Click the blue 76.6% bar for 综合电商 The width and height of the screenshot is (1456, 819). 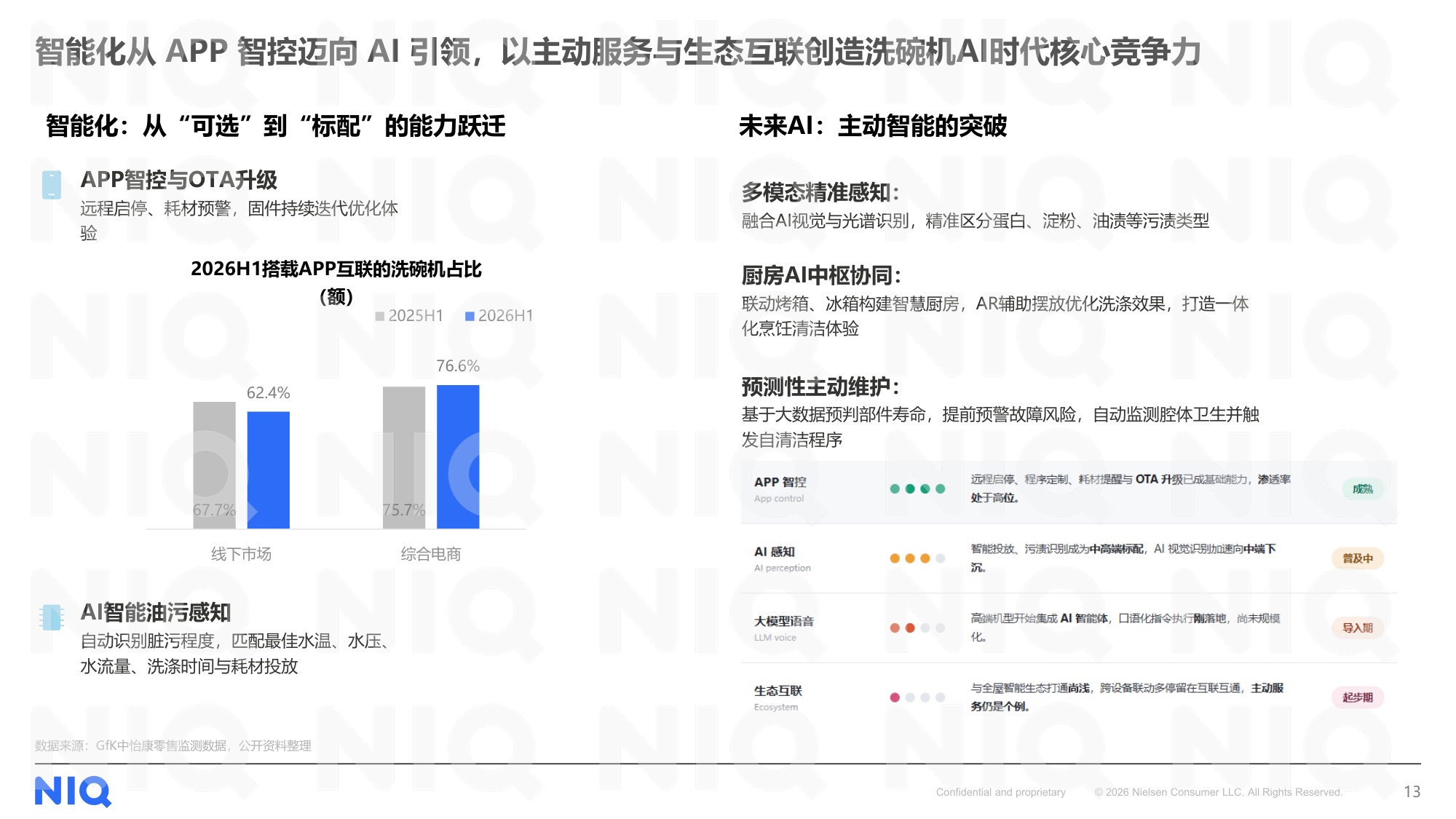tap(458, 457)
